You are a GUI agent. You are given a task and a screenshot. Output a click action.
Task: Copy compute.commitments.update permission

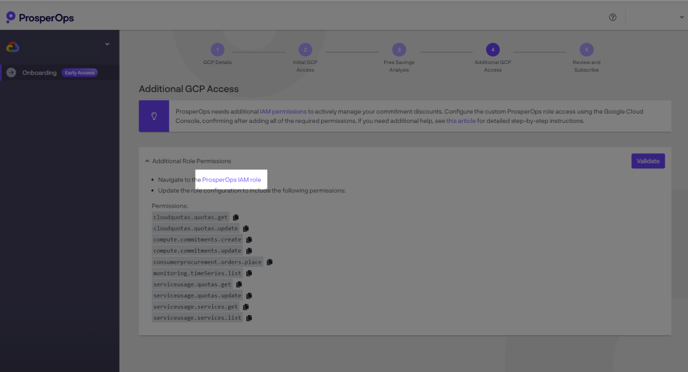click(249, 251)
